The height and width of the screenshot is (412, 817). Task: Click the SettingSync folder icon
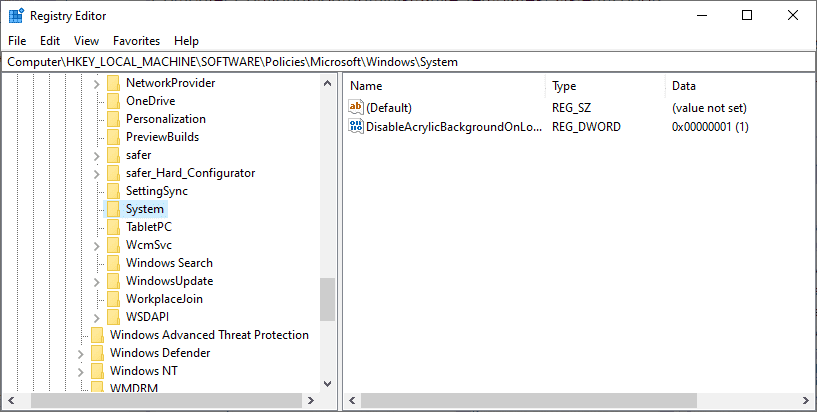coord(113,191)
